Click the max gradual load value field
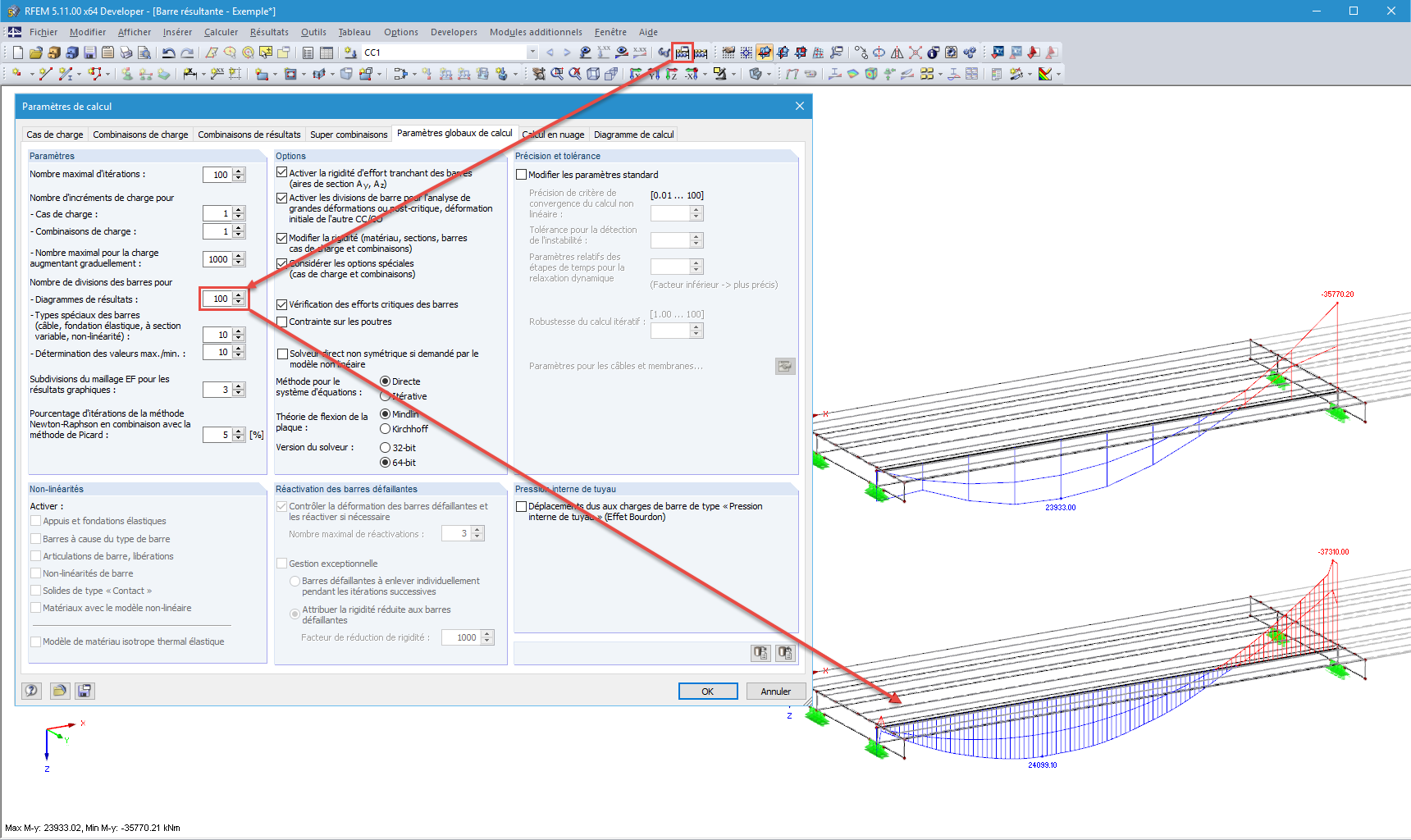Viewport: 1411px width, 840px height. [x=218, y=259]
